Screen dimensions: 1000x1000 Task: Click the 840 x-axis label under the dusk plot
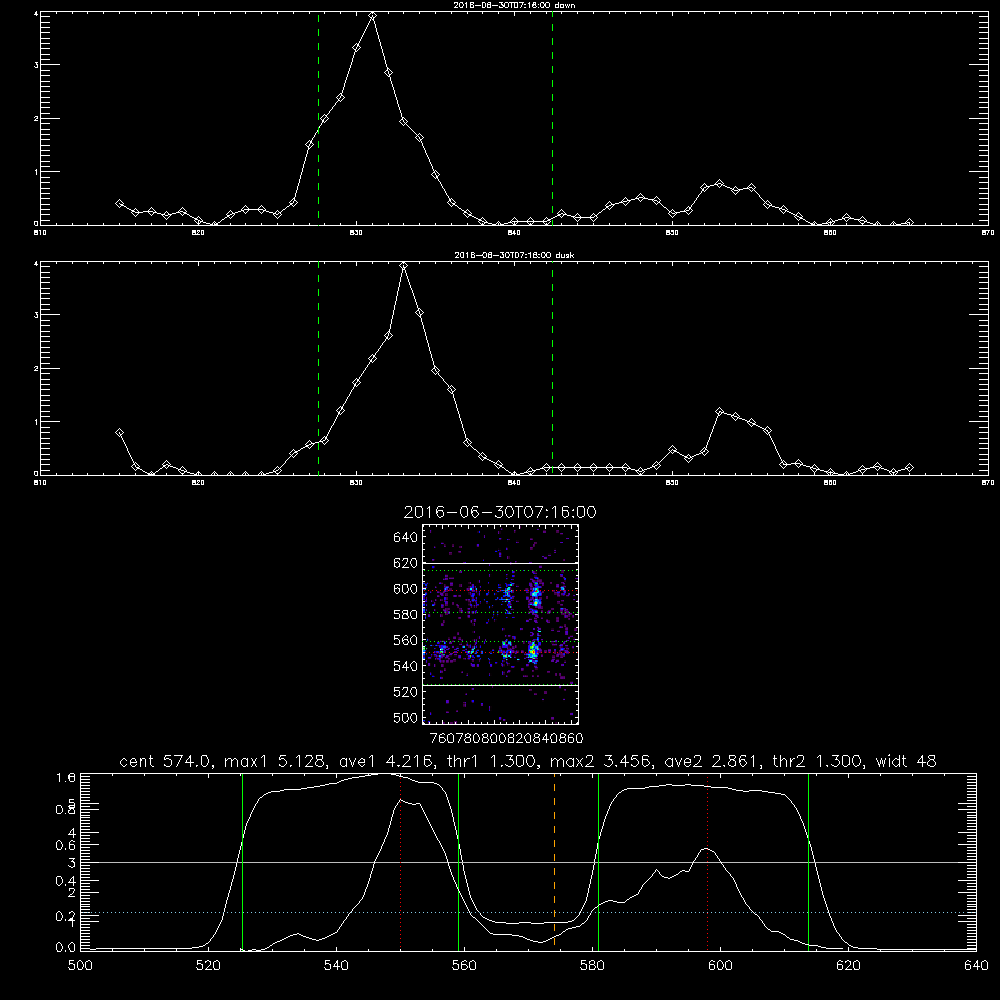tap(514, 483)
